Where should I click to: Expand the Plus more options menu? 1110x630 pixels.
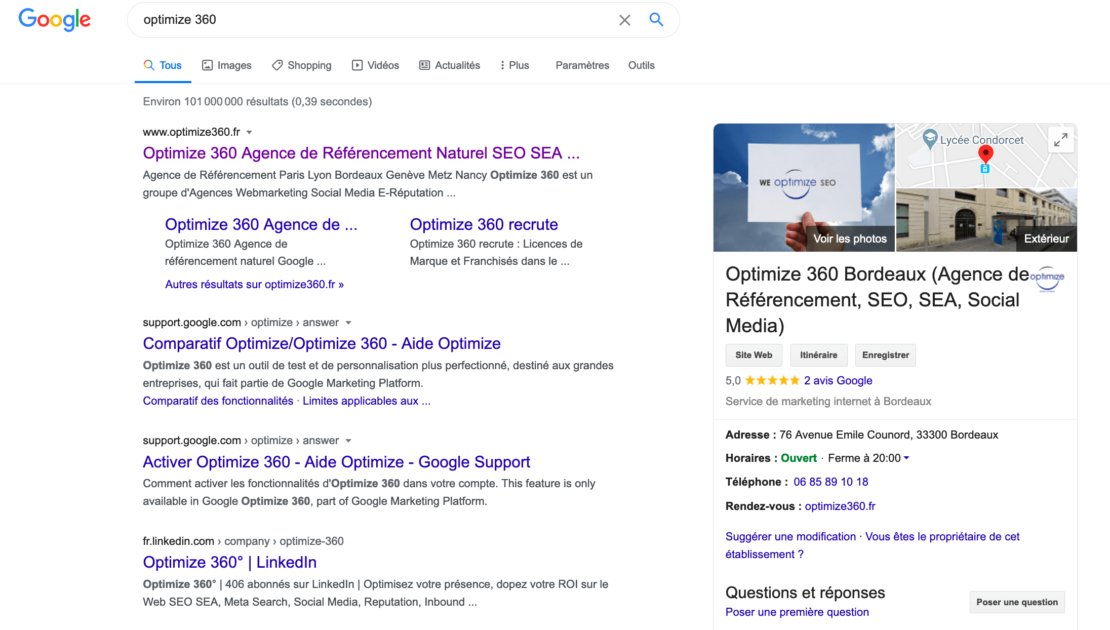point(514,65)
